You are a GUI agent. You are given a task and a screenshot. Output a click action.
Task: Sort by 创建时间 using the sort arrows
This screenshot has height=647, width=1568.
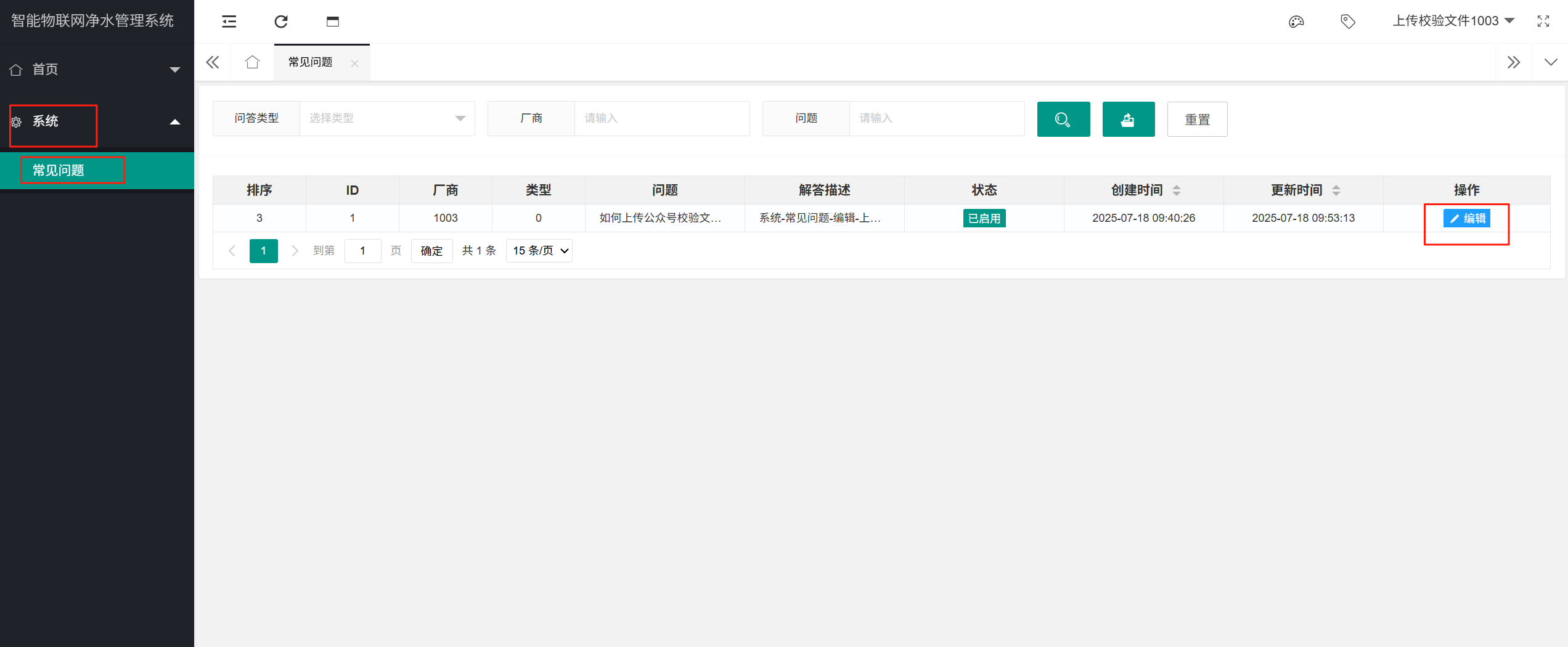(x=1177, y=190)
